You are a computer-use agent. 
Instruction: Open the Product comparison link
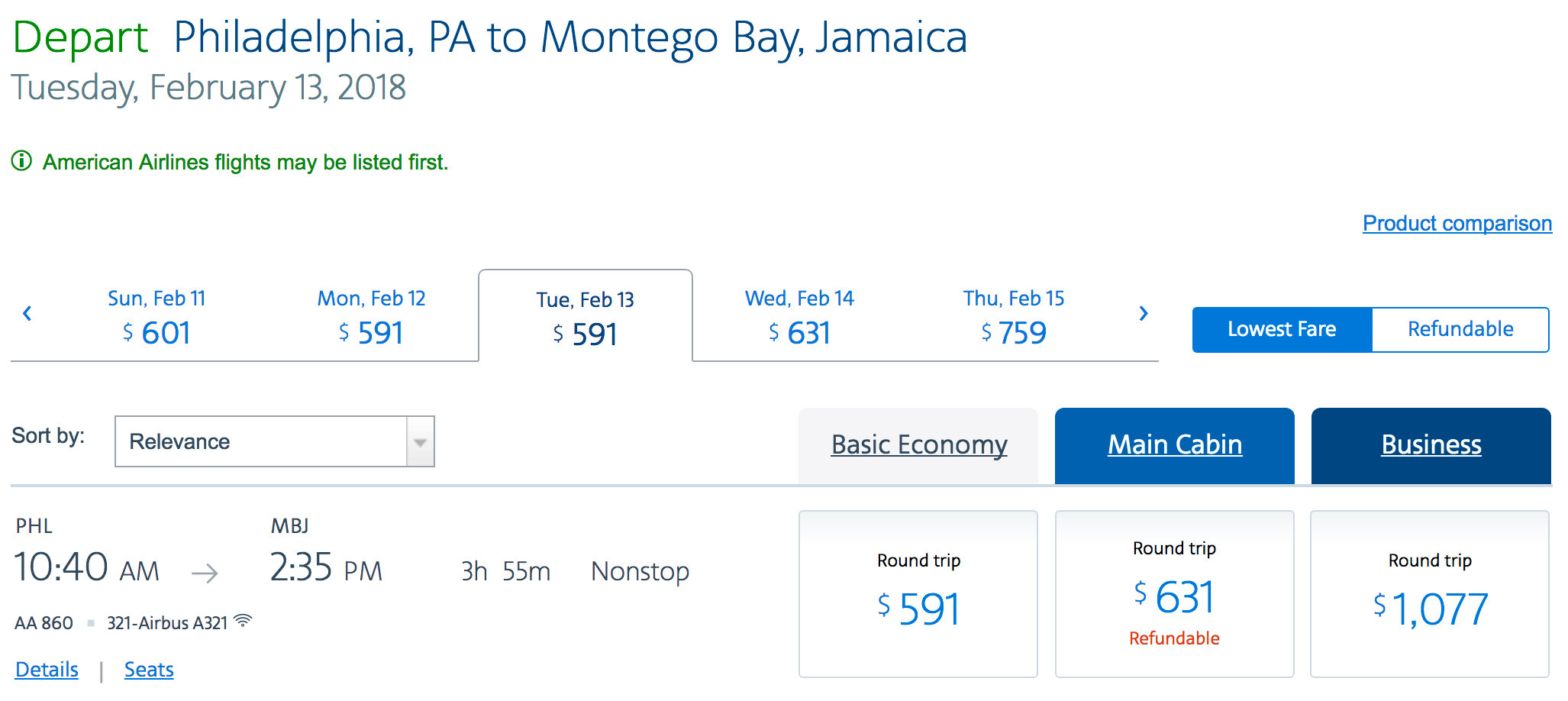1457,223
